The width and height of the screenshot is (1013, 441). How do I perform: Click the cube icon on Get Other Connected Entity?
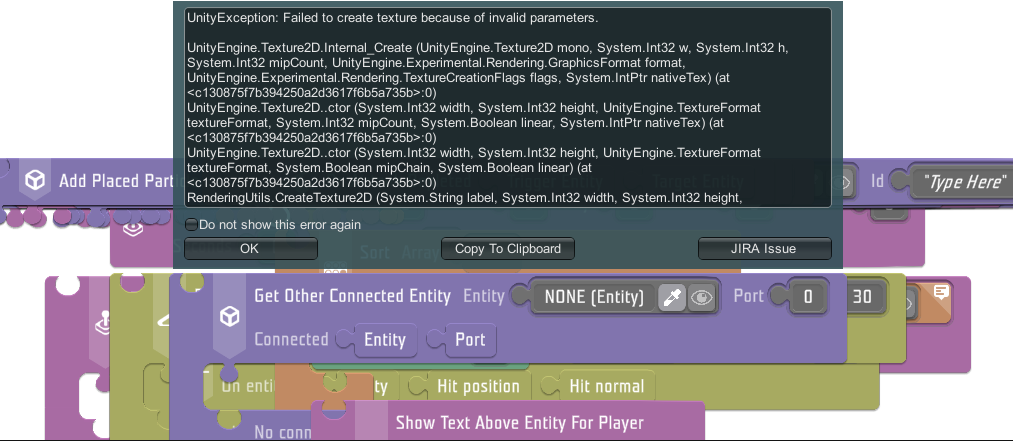(x=230, y=317)
